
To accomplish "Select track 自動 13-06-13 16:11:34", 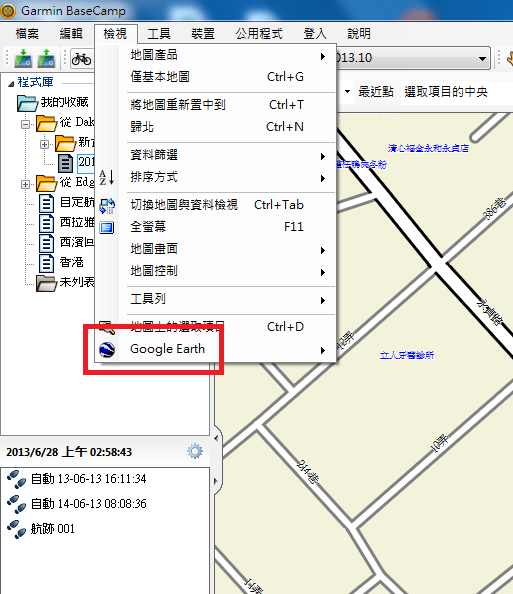I will (88, 479).
